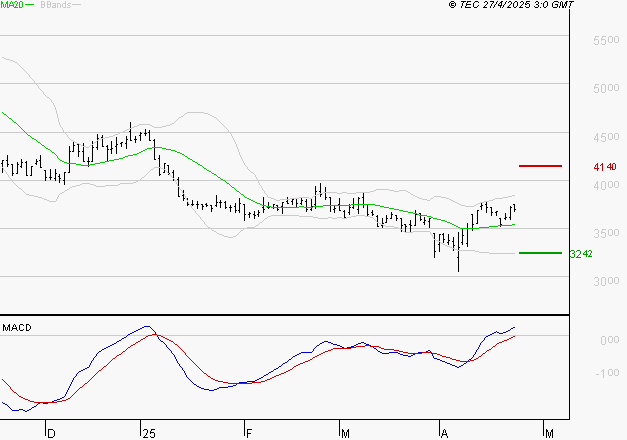Toggle the BBands legend label
This screenshot has width=627, height=440.
pyautogui.click(x=54, y=6)
